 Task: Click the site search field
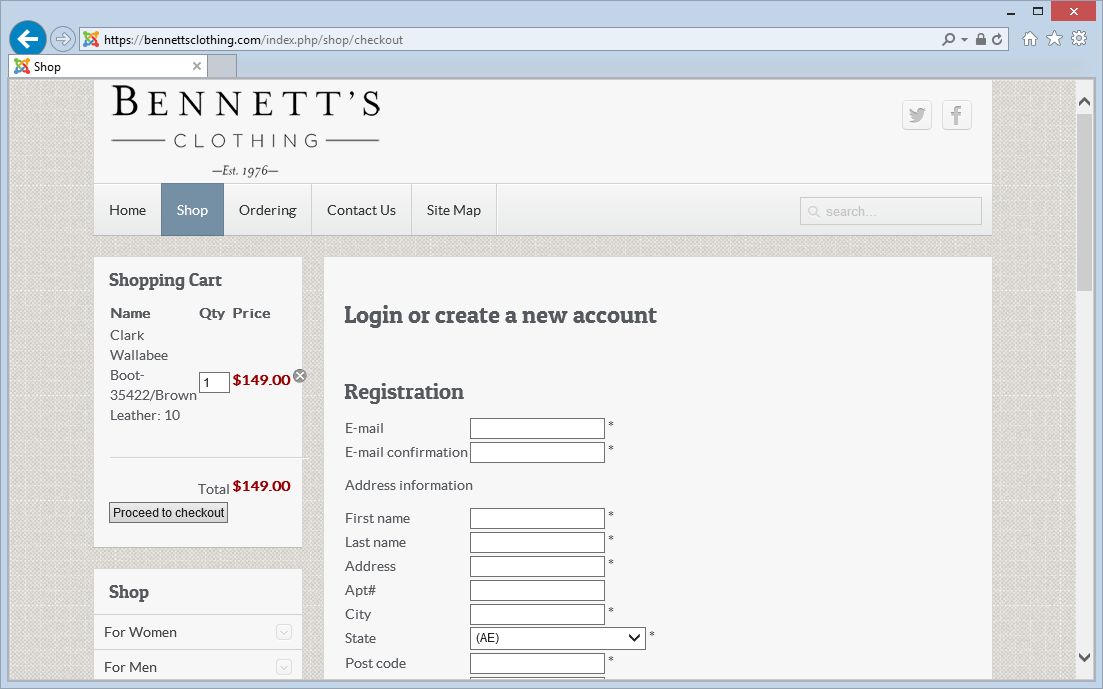tap(891, 211)
